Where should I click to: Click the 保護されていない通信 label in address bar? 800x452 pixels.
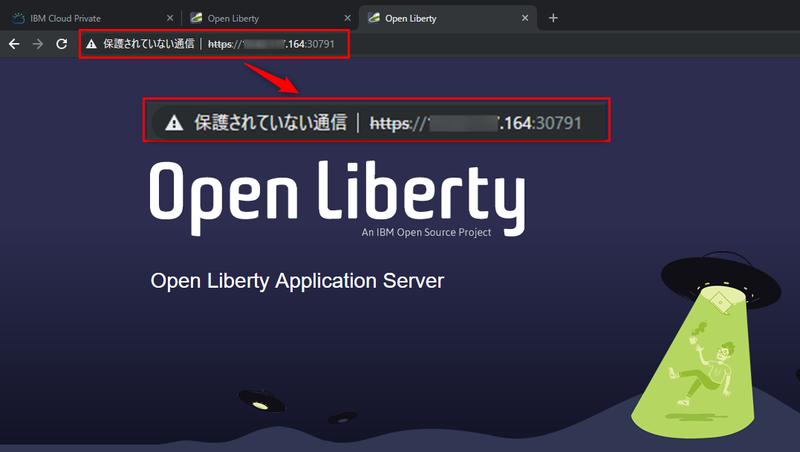(148, 44)
